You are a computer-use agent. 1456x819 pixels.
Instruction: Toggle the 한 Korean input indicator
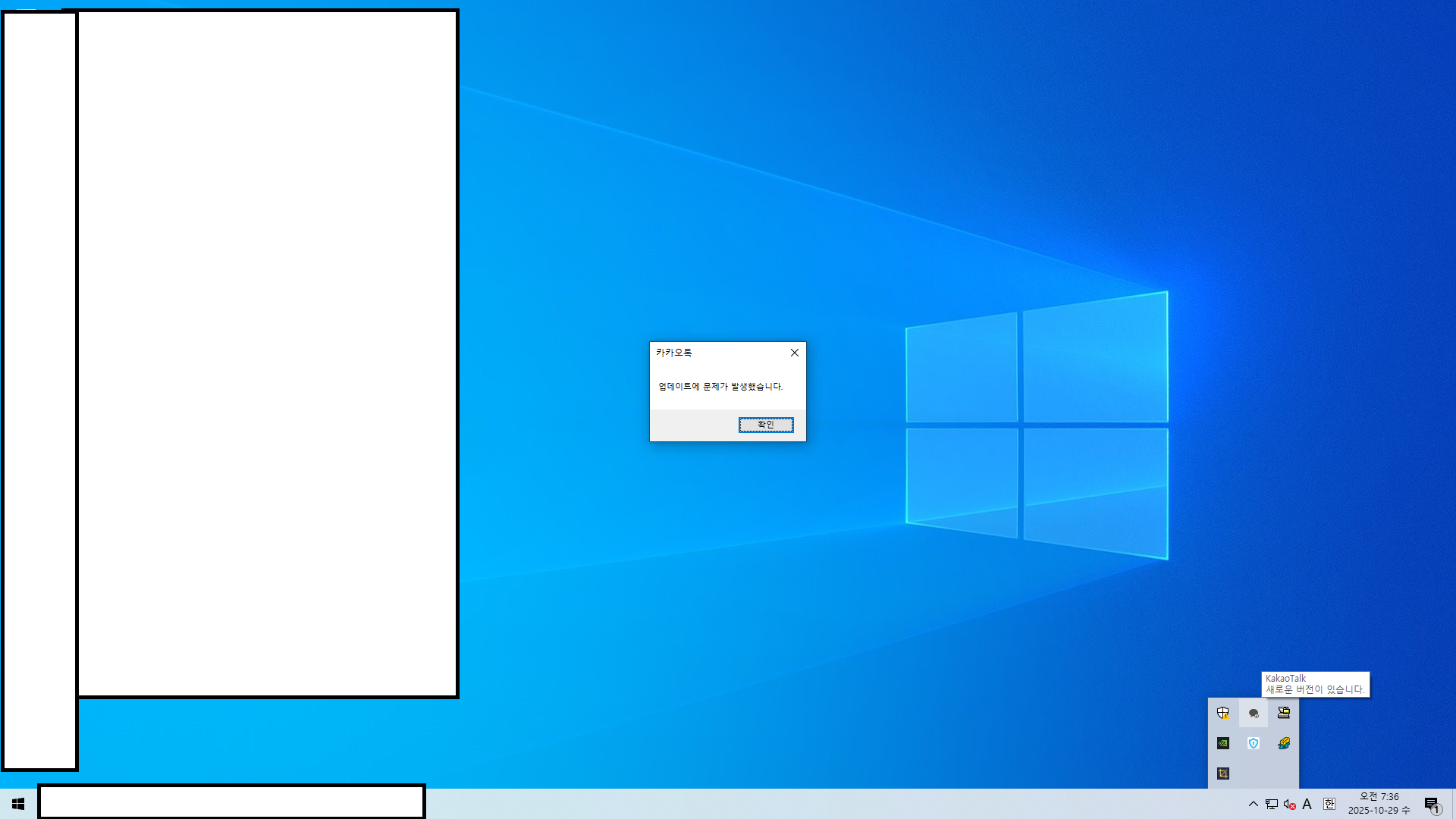1329,804
